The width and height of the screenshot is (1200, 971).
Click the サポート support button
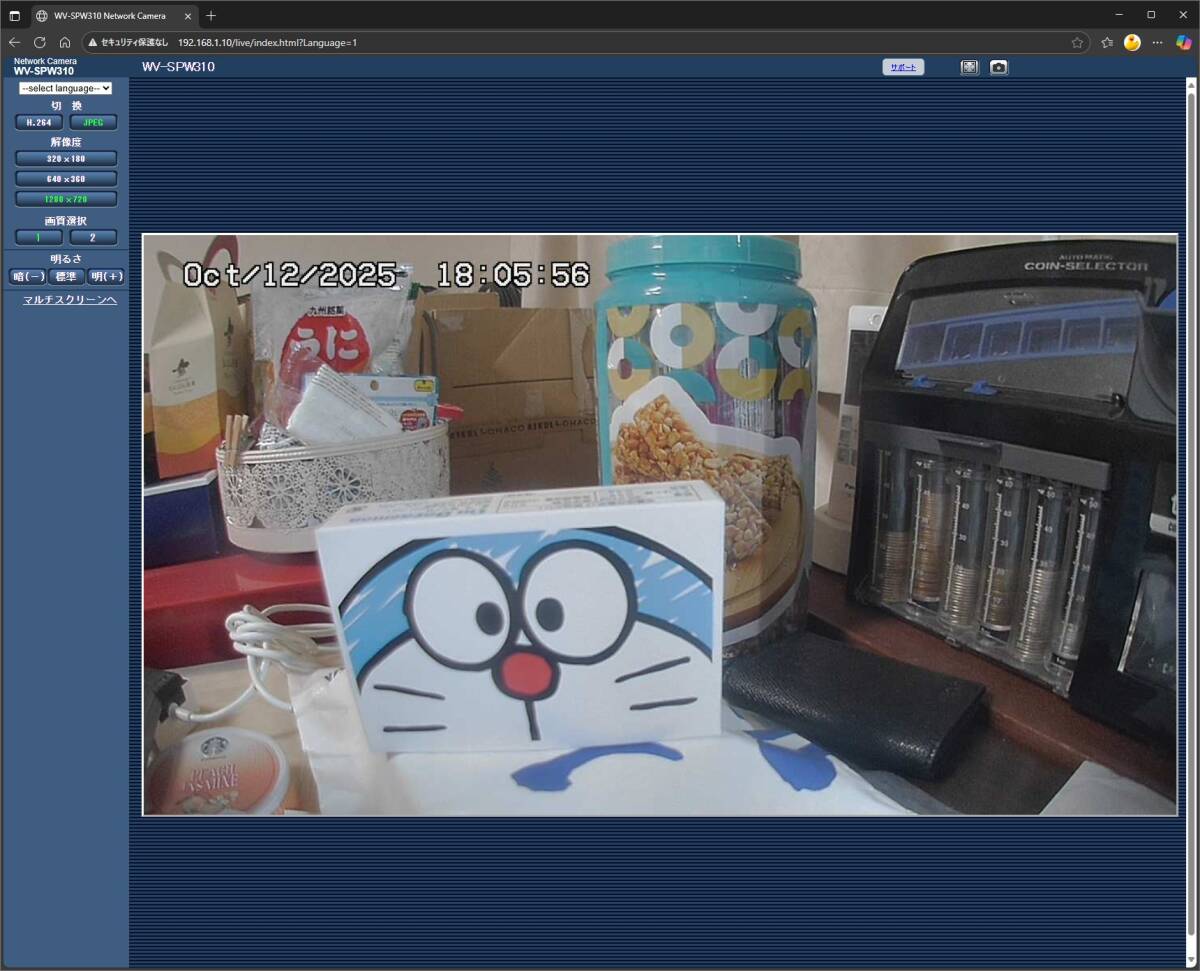tap(903, 67)
